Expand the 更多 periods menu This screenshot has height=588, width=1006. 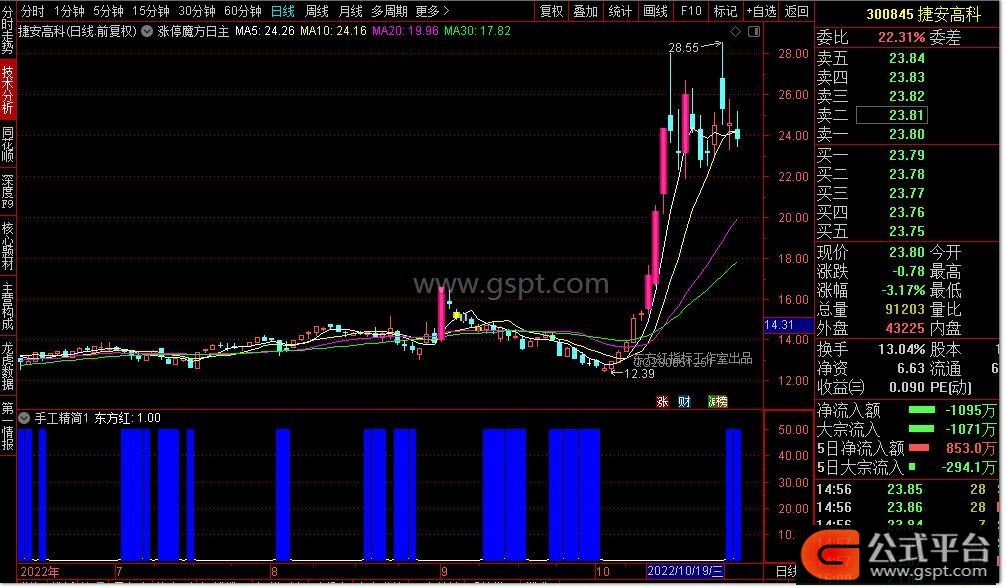point(432,11)
